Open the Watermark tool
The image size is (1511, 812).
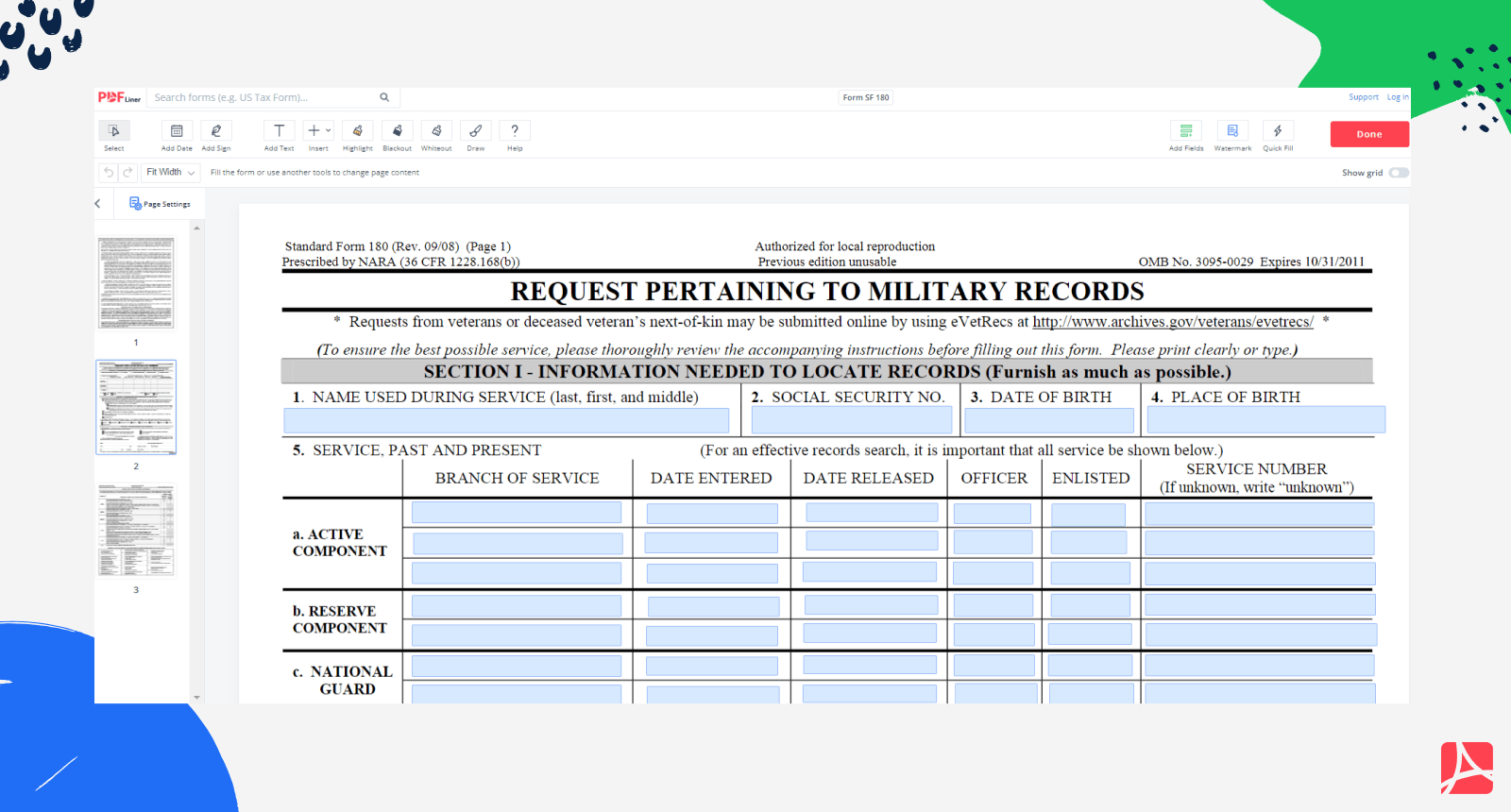click(1232, 131)
